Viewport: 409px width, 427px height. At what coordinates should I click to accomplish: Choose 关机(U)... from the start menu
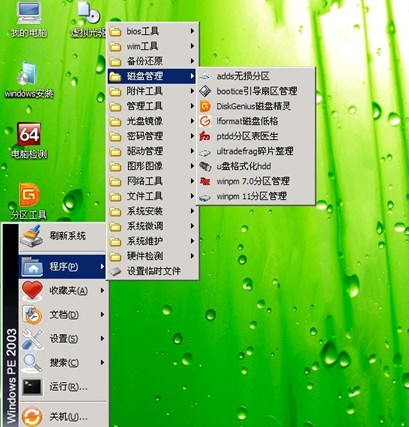[x=68, y=417]
